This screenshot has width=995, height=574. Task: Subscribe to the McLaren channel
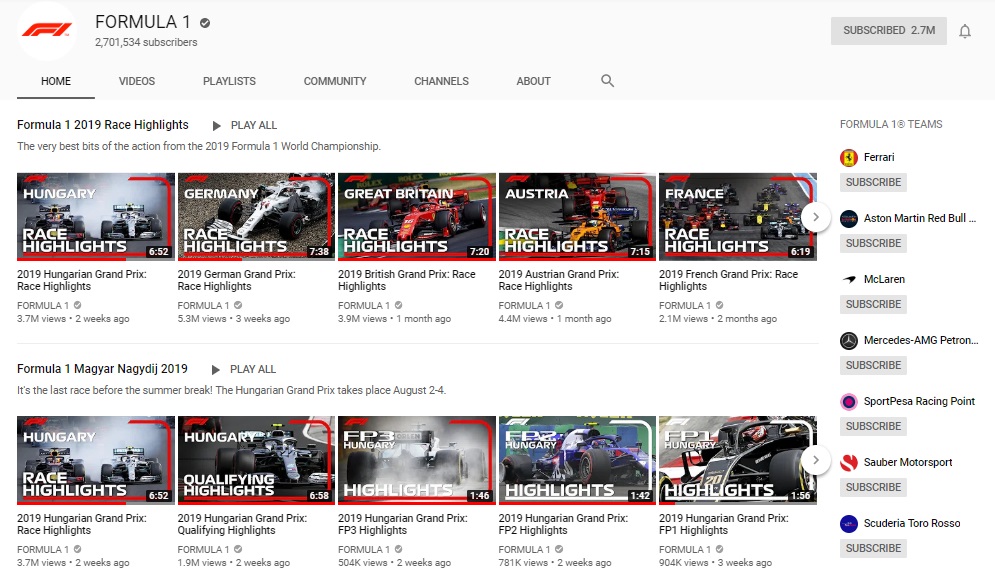(873, 305)
